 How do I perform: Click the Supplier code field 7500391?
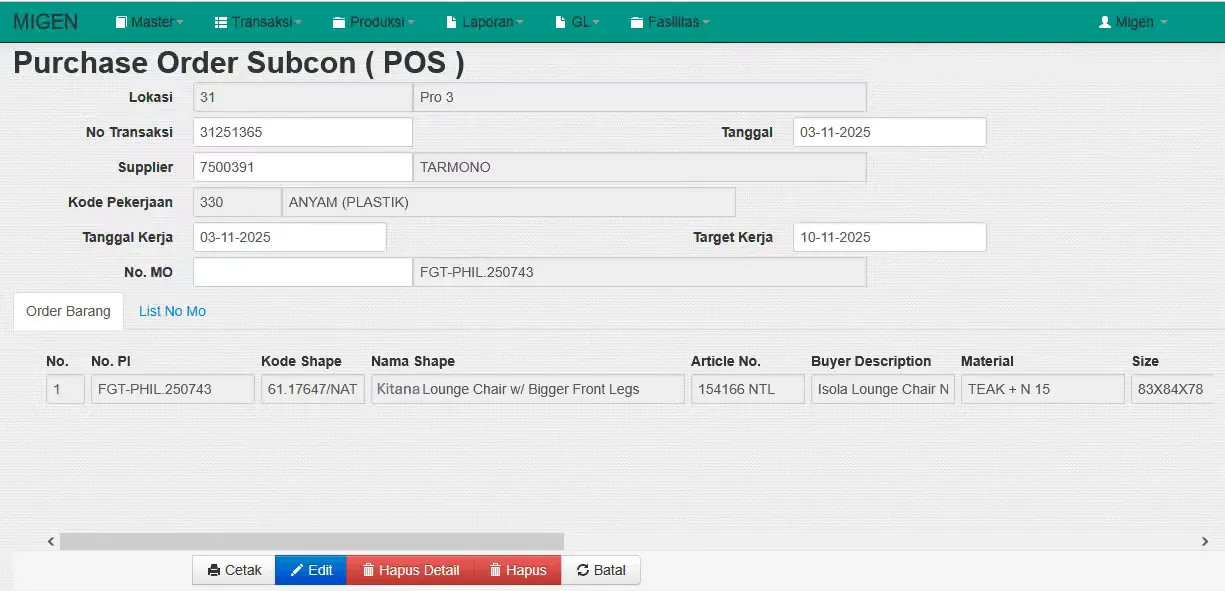[303, 167]
